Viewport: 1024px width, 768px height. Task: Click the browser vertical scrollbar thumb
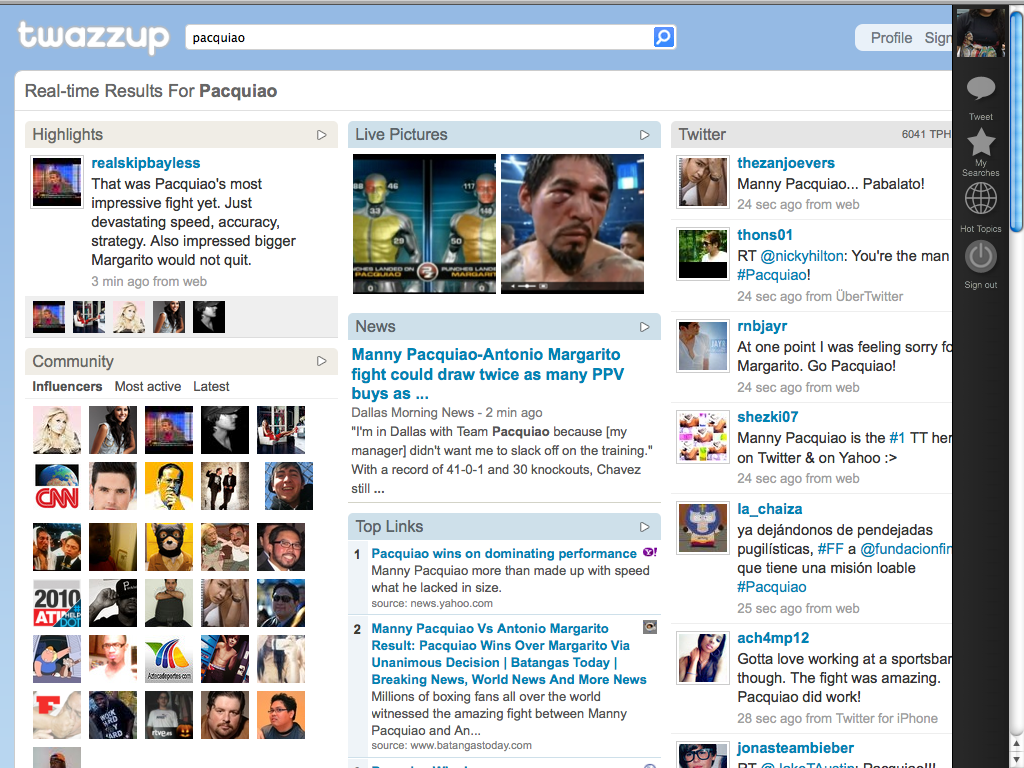pyautogui.click(x=1016, y=121)
